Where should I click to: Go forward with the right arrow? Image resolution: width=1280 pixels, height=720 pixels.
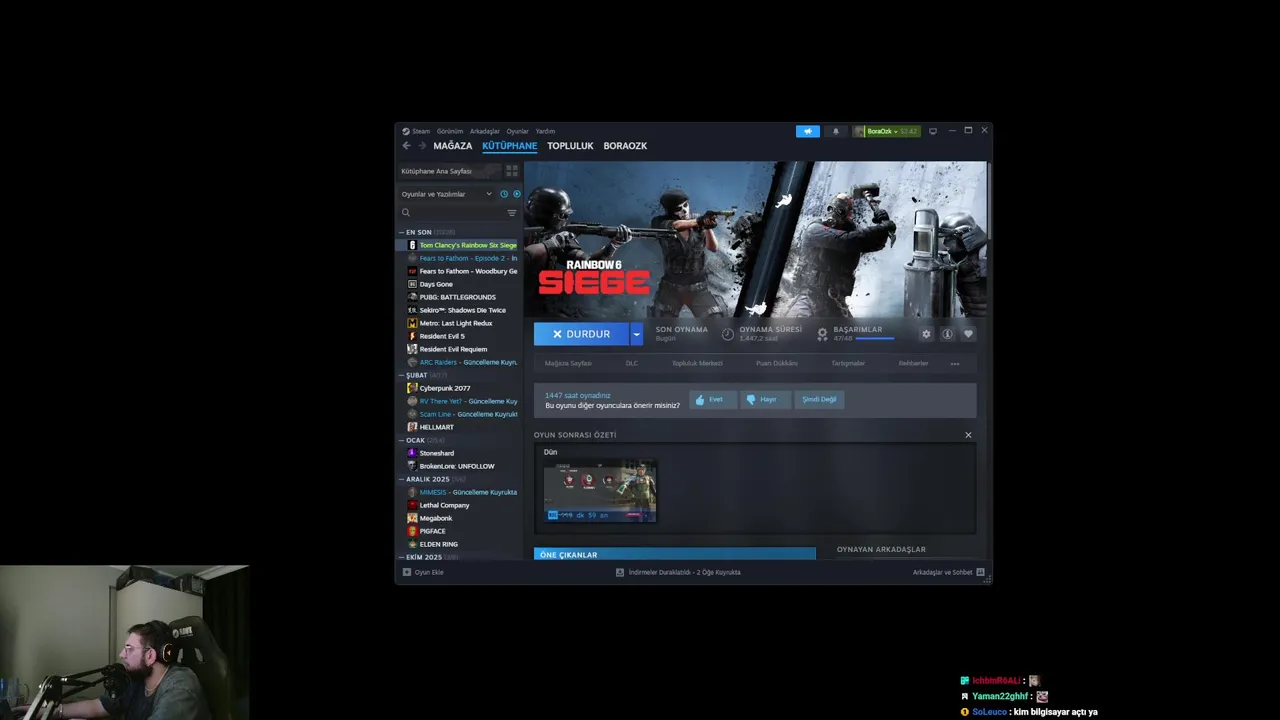(x=422, y=146)
